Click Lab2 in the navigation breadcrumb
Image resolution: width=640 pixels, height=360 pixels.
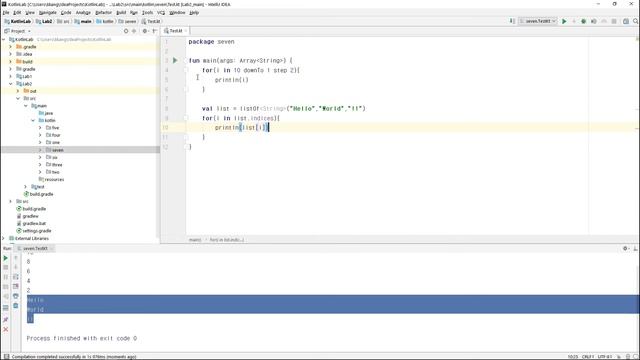click(x=44, y=21)
